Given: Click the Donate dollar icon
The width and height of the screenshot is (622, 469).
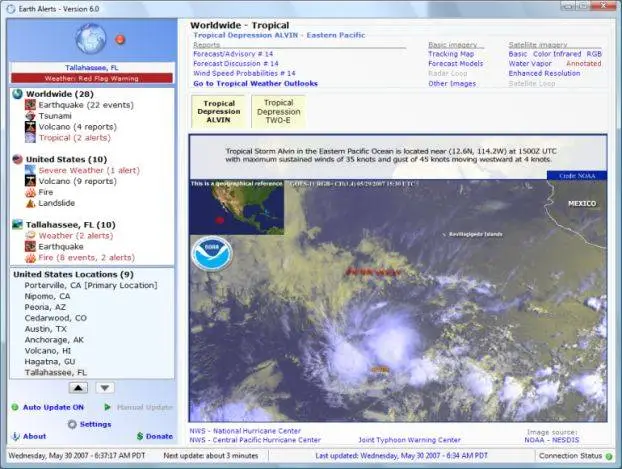Looking at the screenshot, I should pos(140,436).
